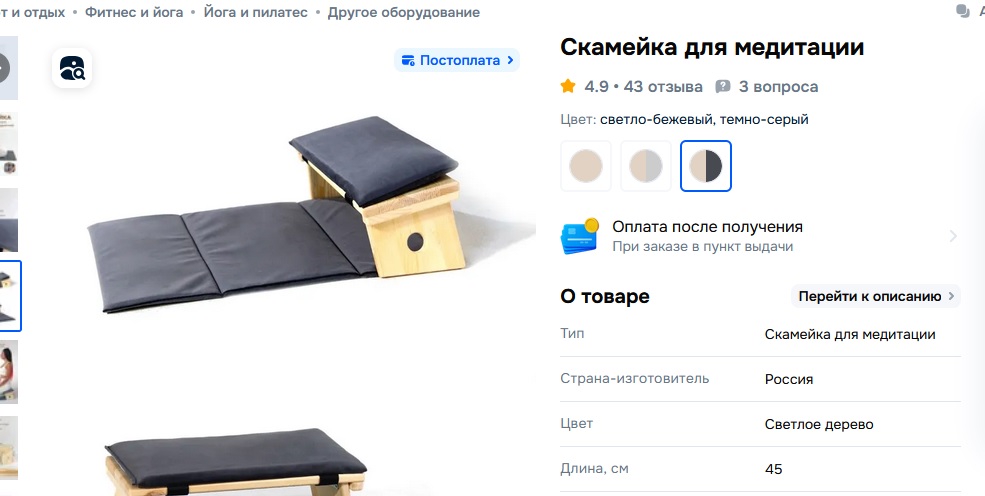The width and height of the screenshot is (985, 496).
Task: Click the chat icon at top right
Action: [x=962, y=11]
